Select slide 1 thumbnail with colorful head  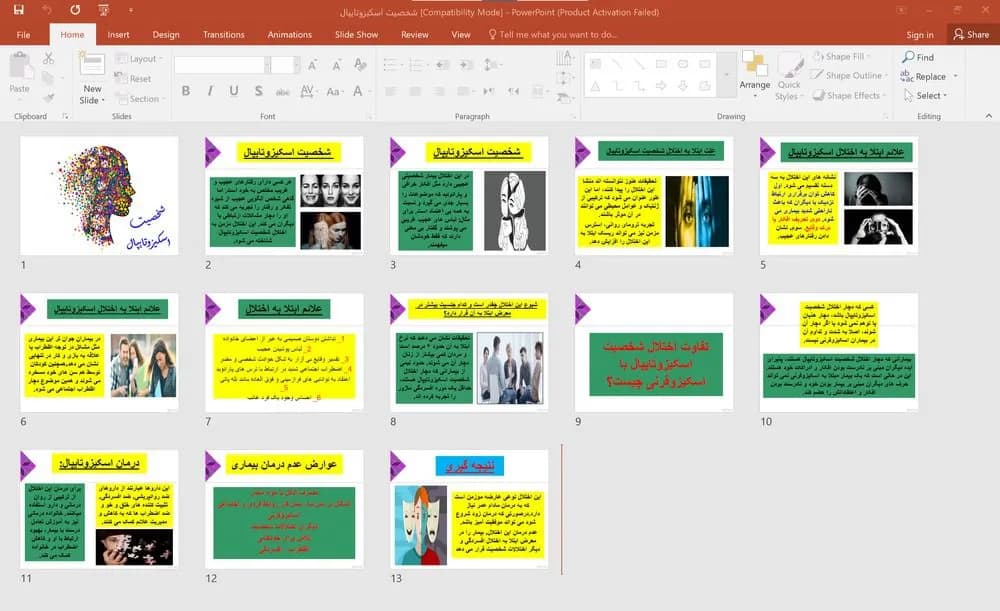click(x=99, y=195)
